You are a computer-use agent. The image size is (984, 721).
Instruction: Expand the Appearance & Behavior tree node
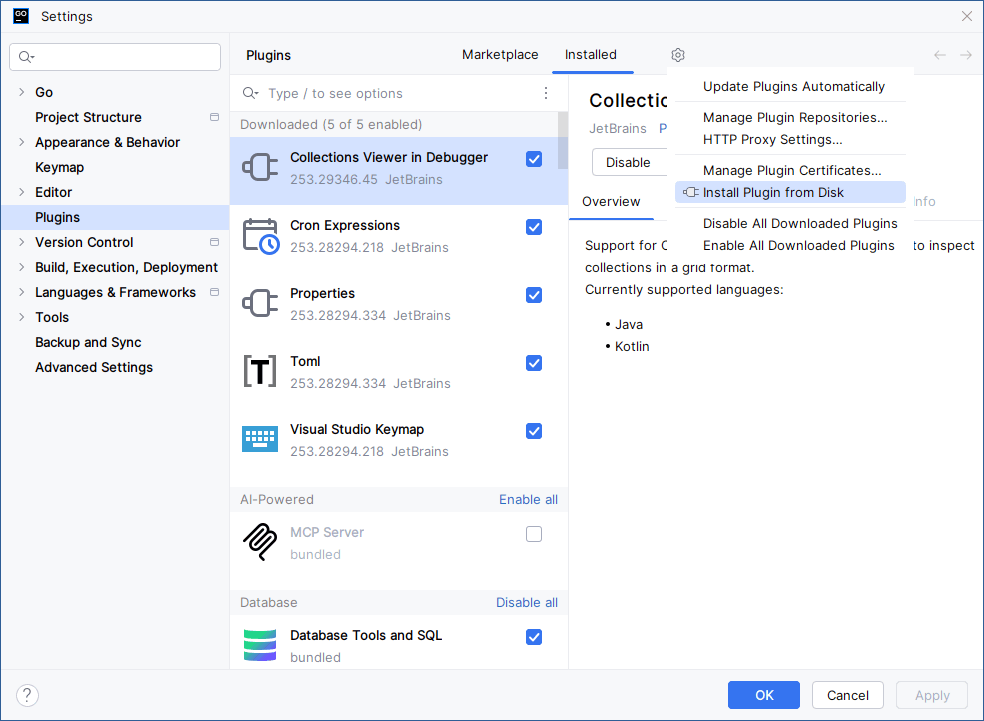click(22, 142)
